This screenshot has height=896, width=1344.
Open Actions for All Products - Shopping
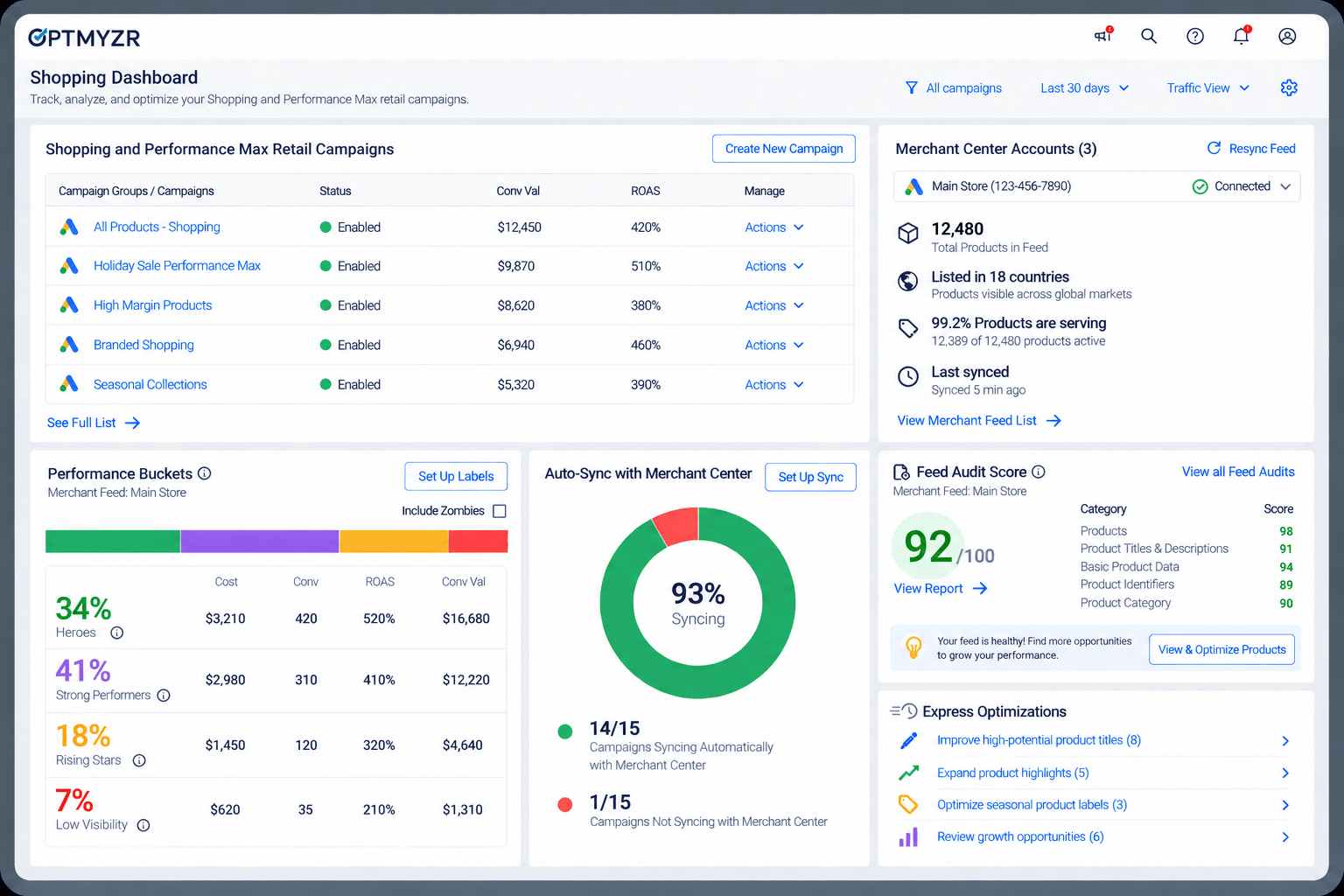pos(774,227)
